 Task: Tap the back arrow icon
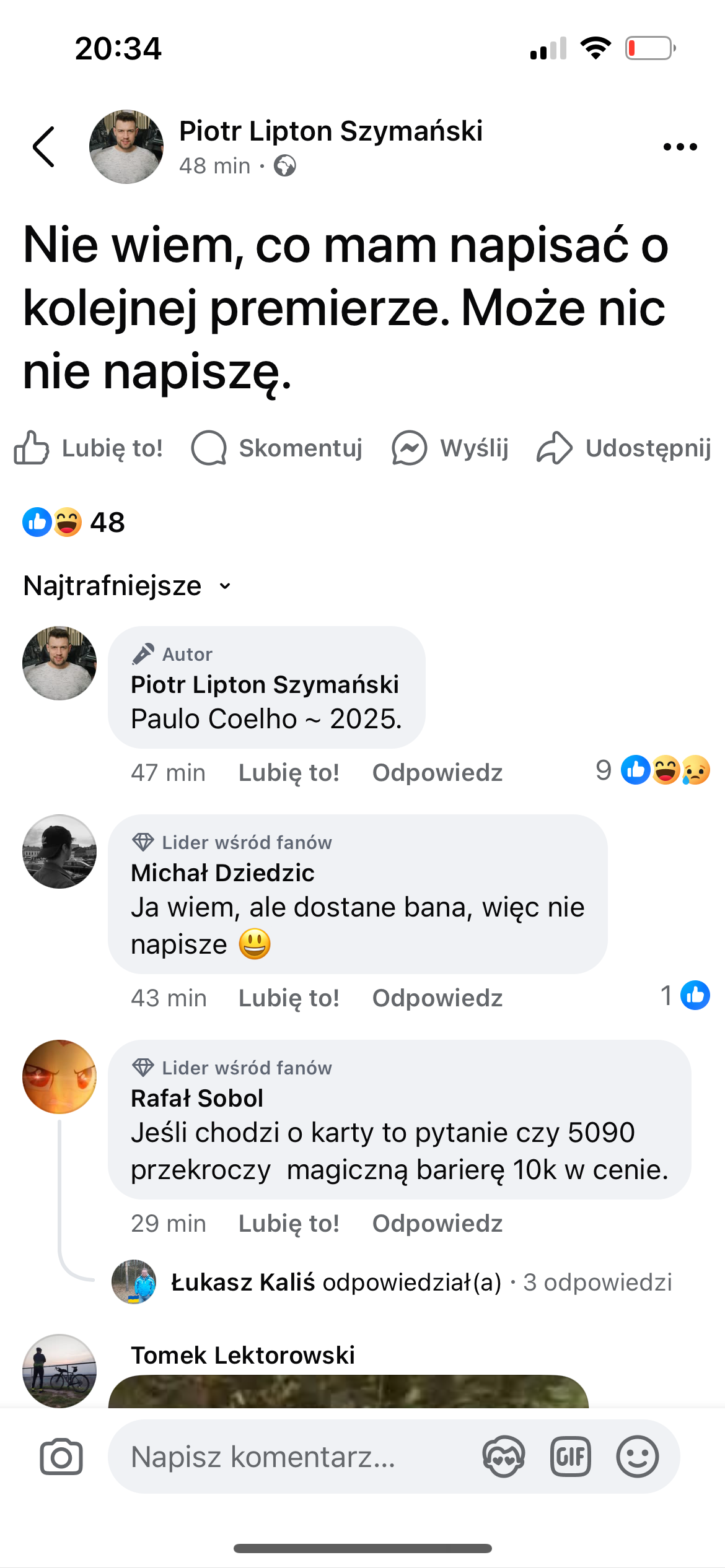tap(44, 147)
